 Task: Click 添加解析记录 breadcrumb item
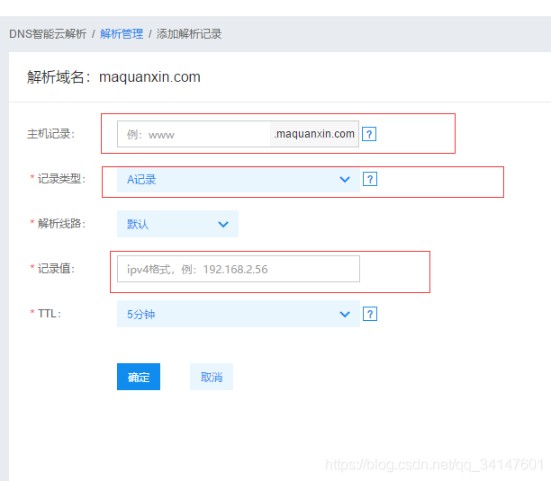click(x=189, y=34)
